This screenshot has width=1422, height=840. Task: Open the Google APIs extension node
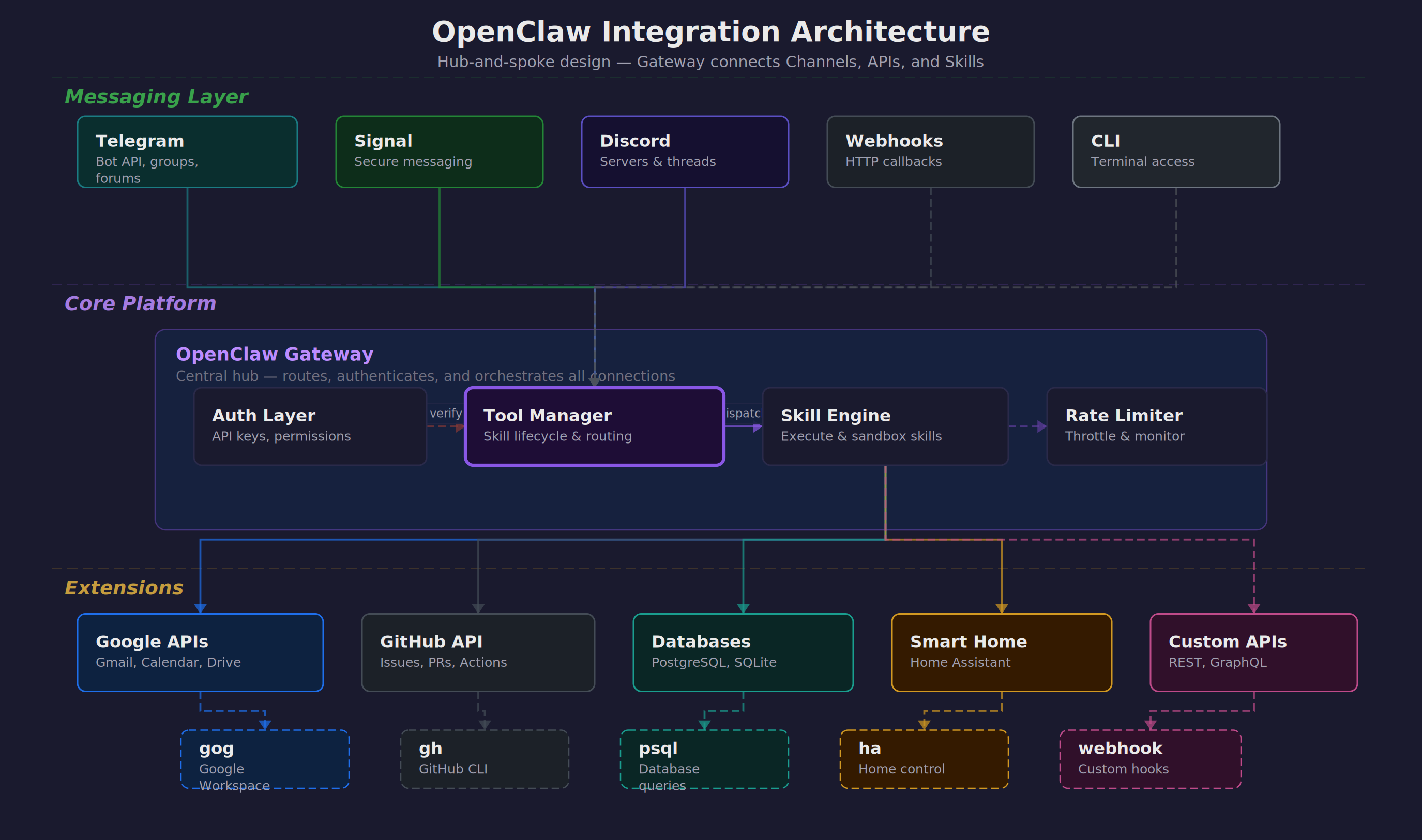(x=200, y=652)
